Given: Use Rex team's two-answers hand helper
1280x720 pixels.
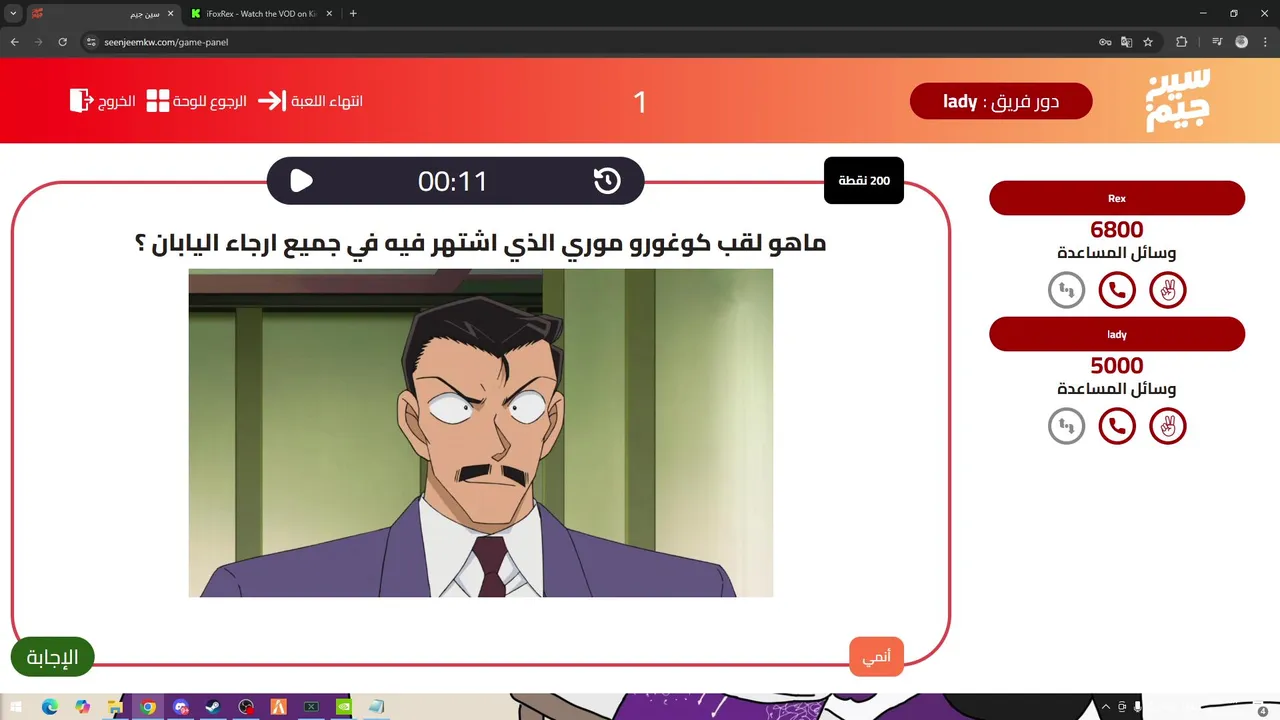Looking at the screenshot, I should [1168, 290].
